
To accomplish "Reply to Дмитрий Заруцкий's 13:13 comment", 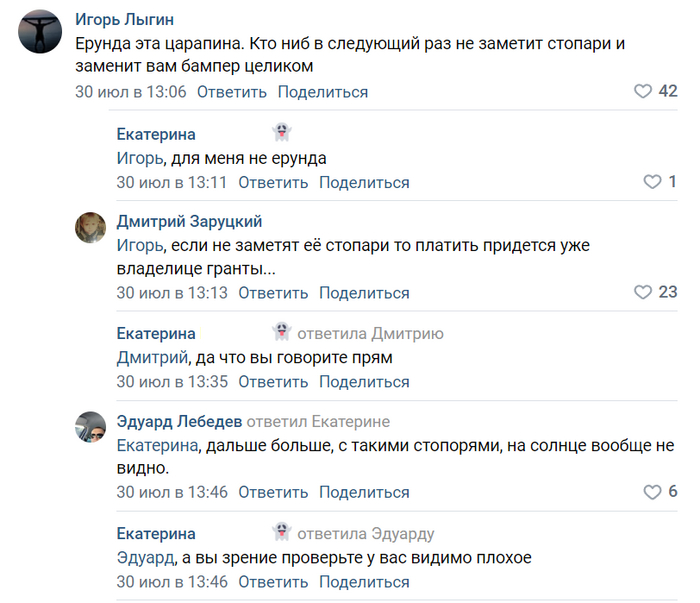I will pyautogui.click(x=273, y=293).
